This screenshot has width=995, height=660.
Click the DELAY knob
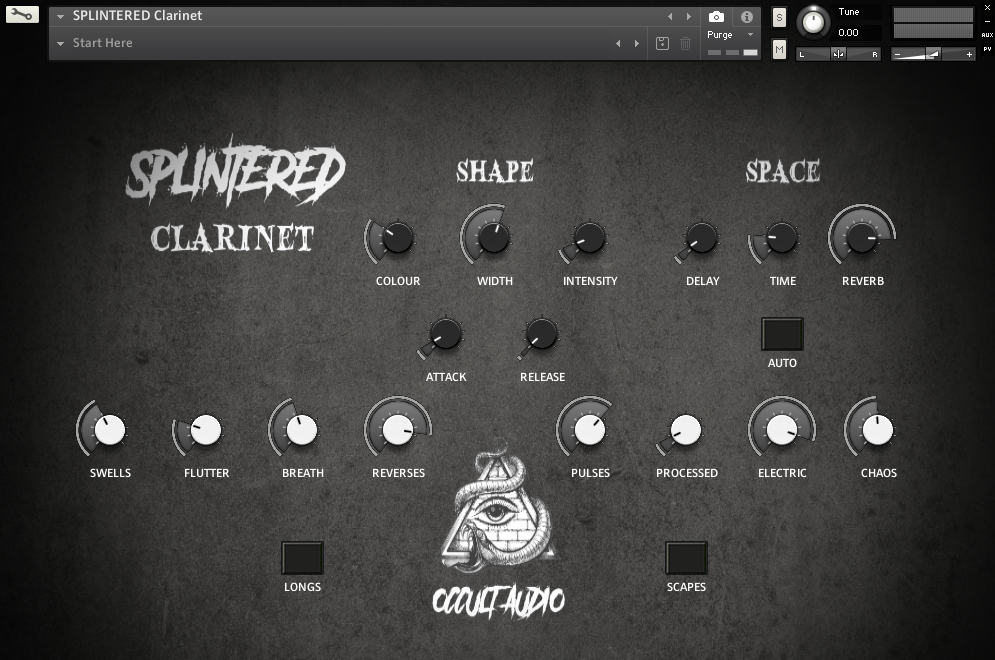coord(702,238)
